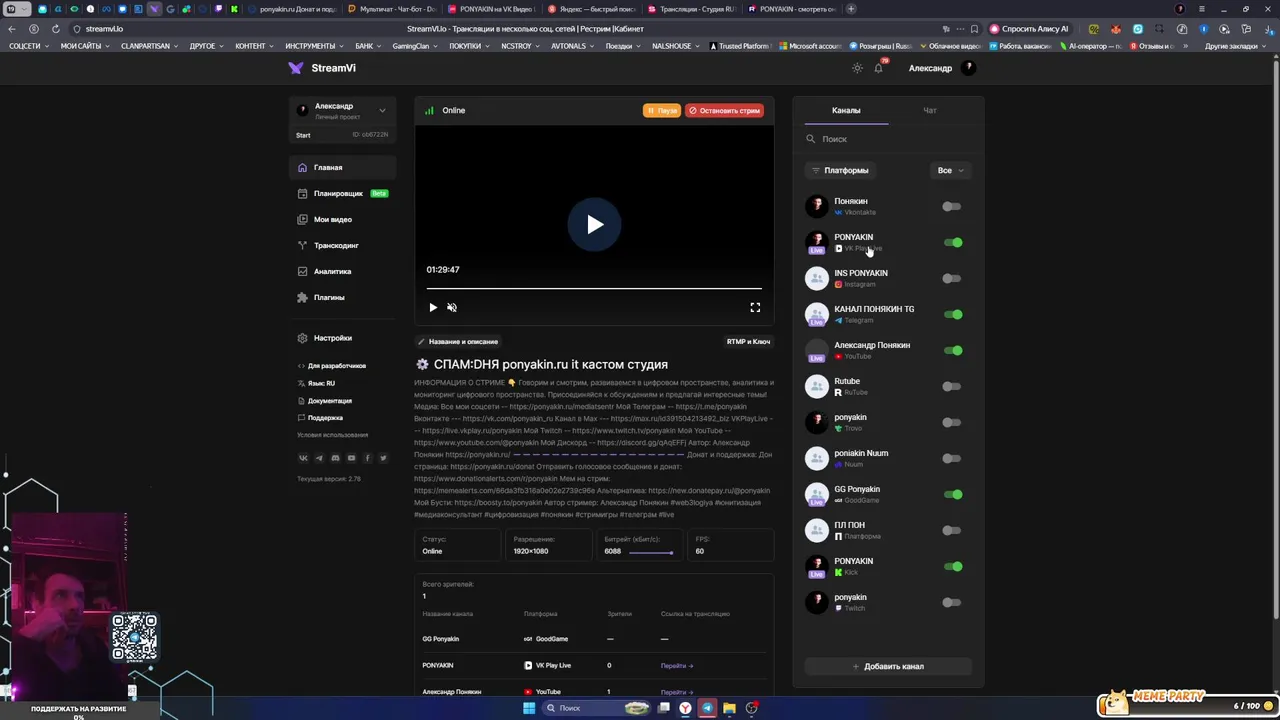Screen dimensions: 1280x720
Task: Click the fullscreen icon in video player
Action: coord(755,308)
